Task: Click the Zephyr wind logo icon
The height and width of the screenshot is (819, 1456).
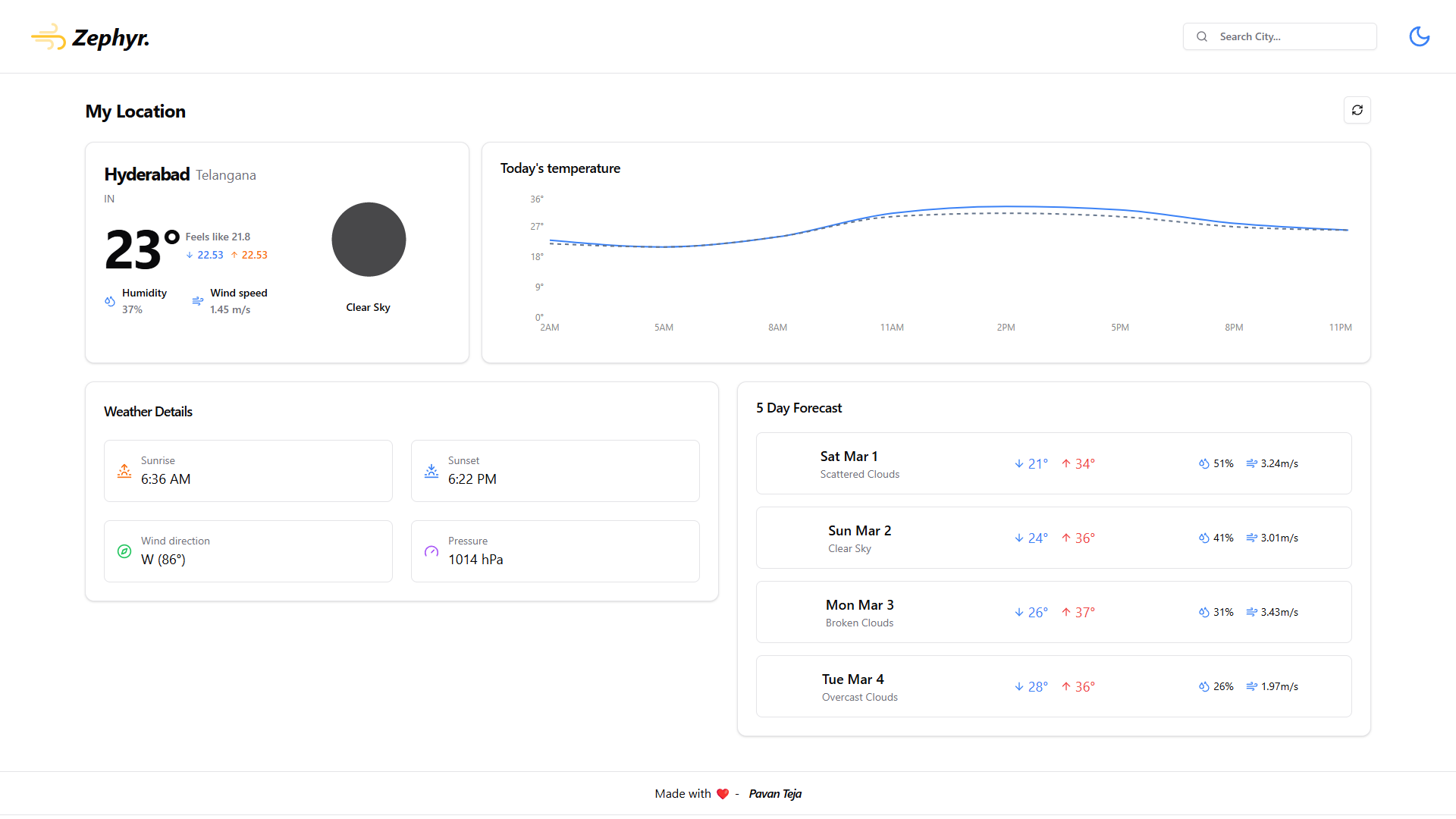Action: point(48,36)
